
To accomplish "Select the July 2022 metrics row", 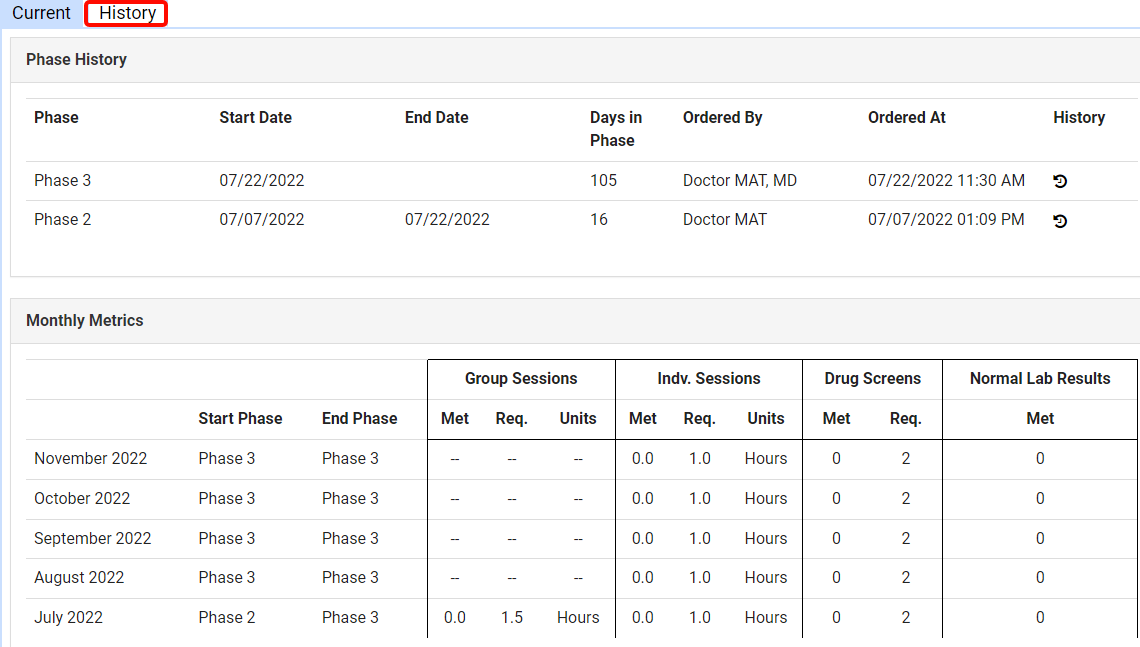I will pyautogui.click(x=68, y=618).
